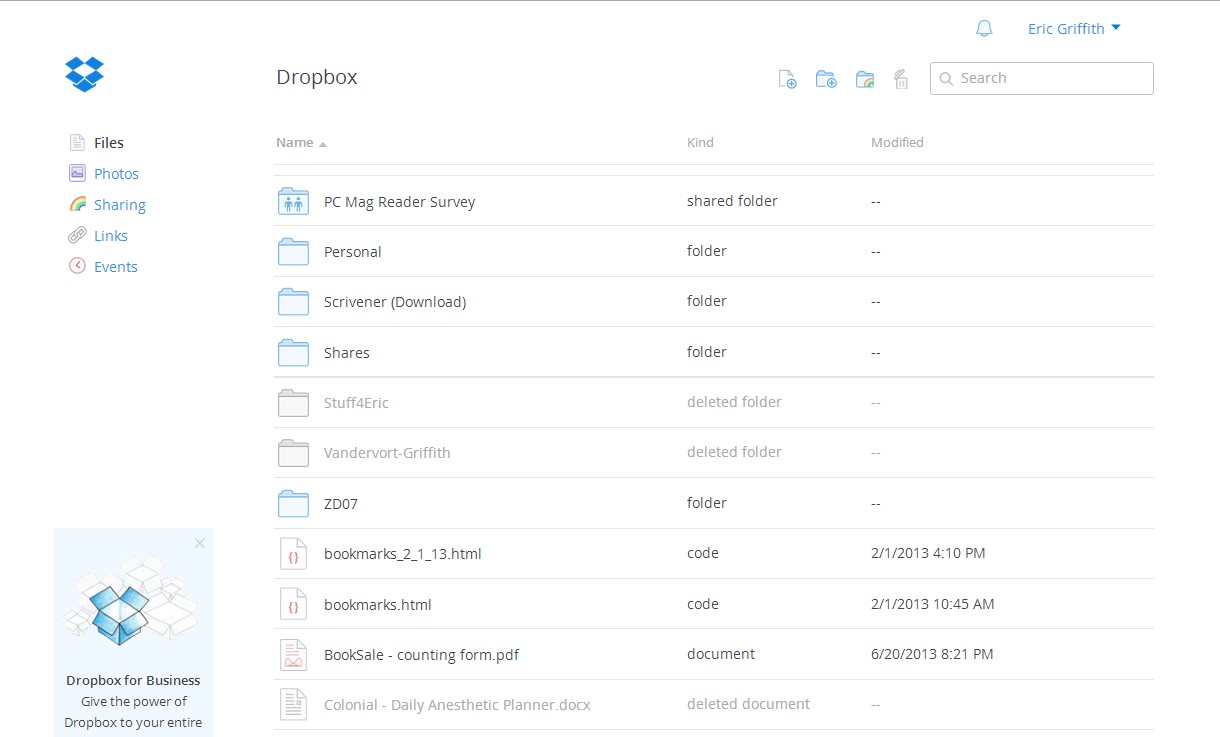Click the Dropbox for Business heading
1220x737 pixels.
point(134,681)
